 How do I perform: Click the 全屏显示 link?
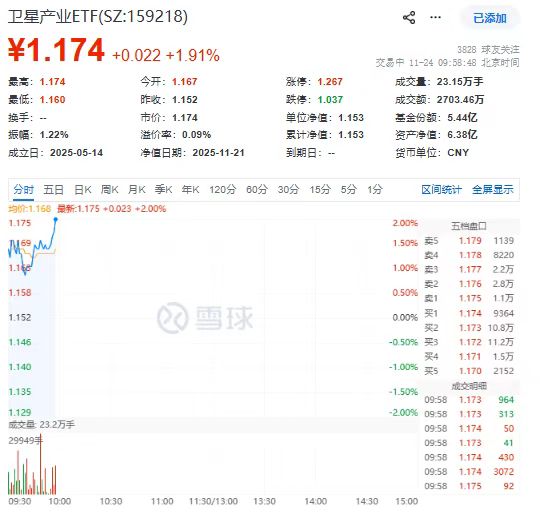click(492, 189)
